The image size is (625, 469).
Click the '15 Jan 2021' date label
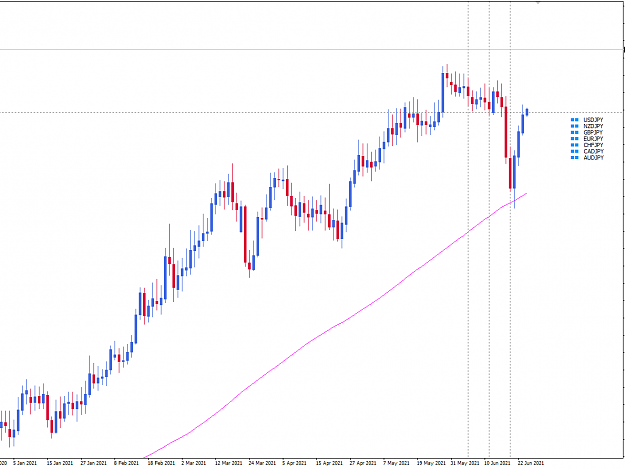(x=60, y=463)
